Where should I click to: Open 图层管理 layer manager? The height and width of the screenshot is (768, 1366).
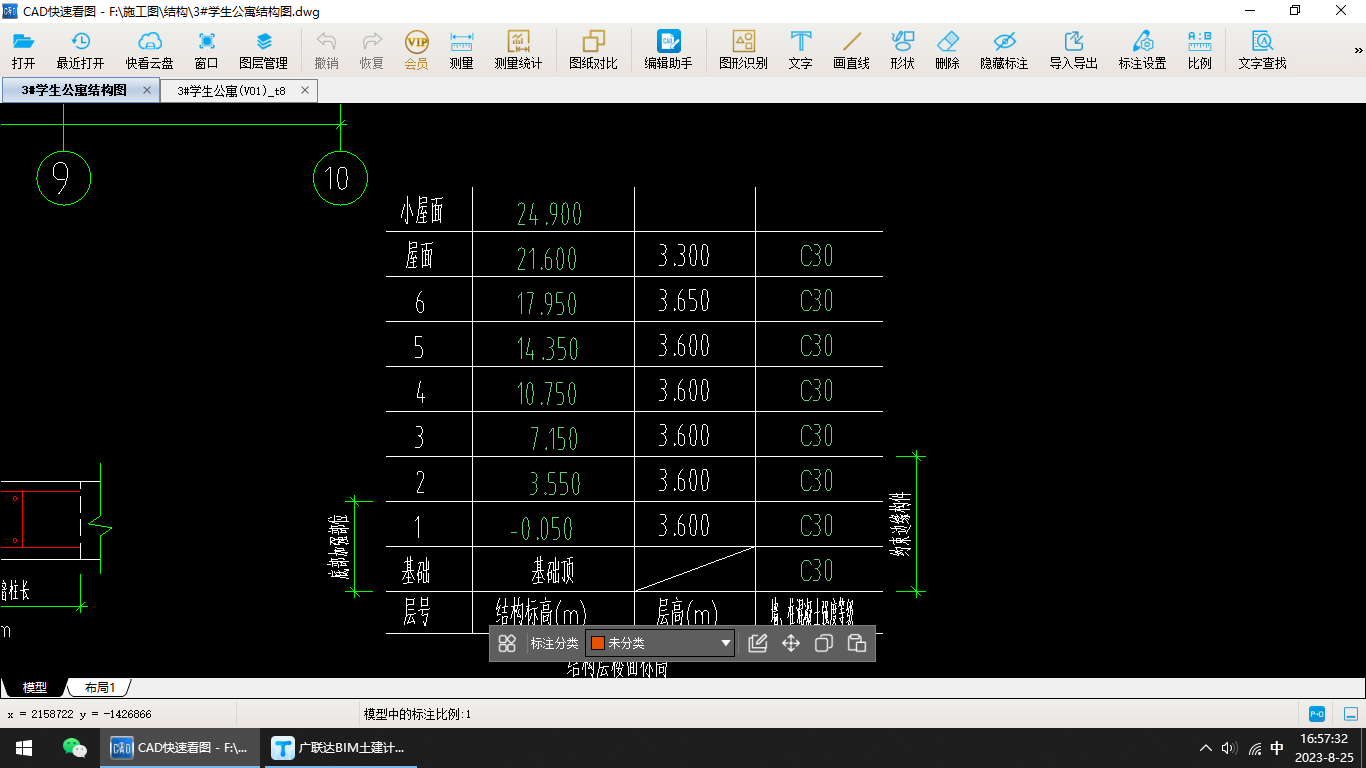pos(263,50)
